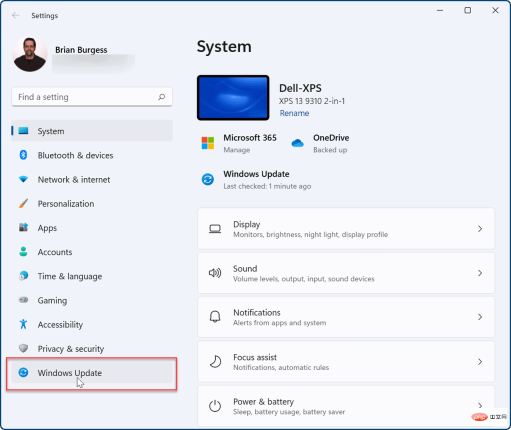This screenshot has width=511, height=430.
Task: Click the Windows Update icon in header
Action: (x=208, y=179)
